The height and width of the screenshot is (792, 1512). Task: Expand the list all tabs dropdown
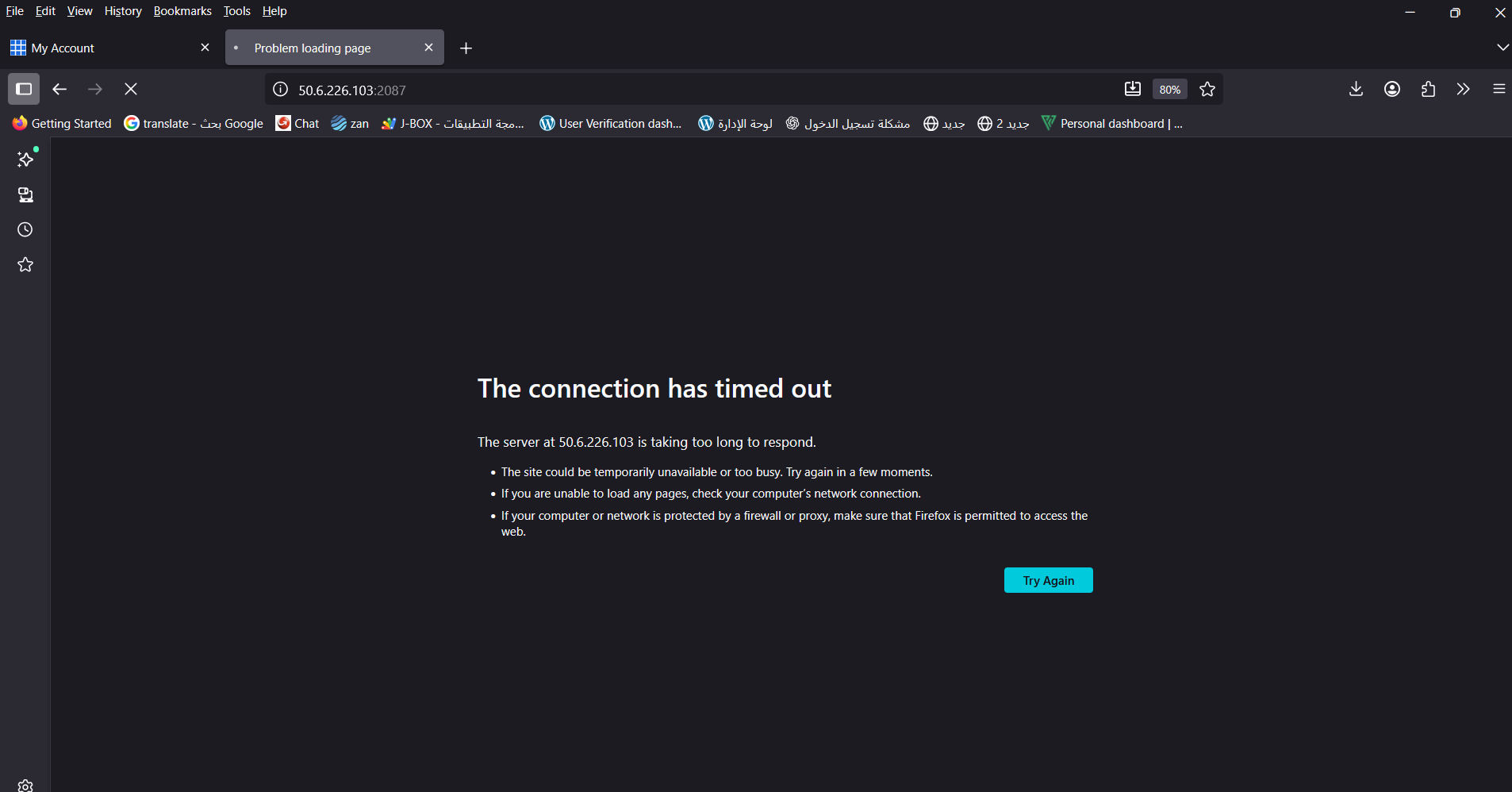coord(1502,48)
